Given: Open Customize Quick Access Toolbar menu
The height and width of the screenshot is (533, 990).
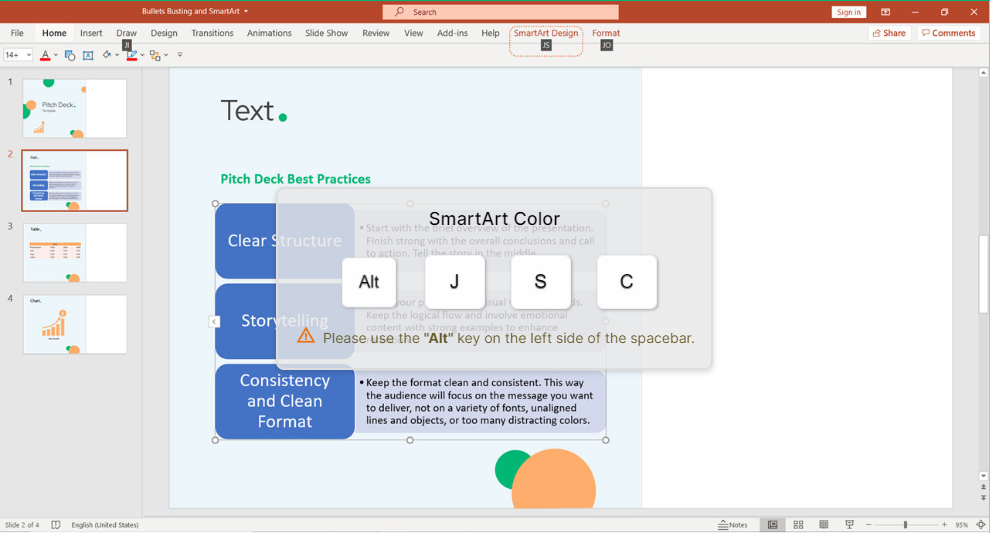Looking at the screenshot, I should point(180,56).
